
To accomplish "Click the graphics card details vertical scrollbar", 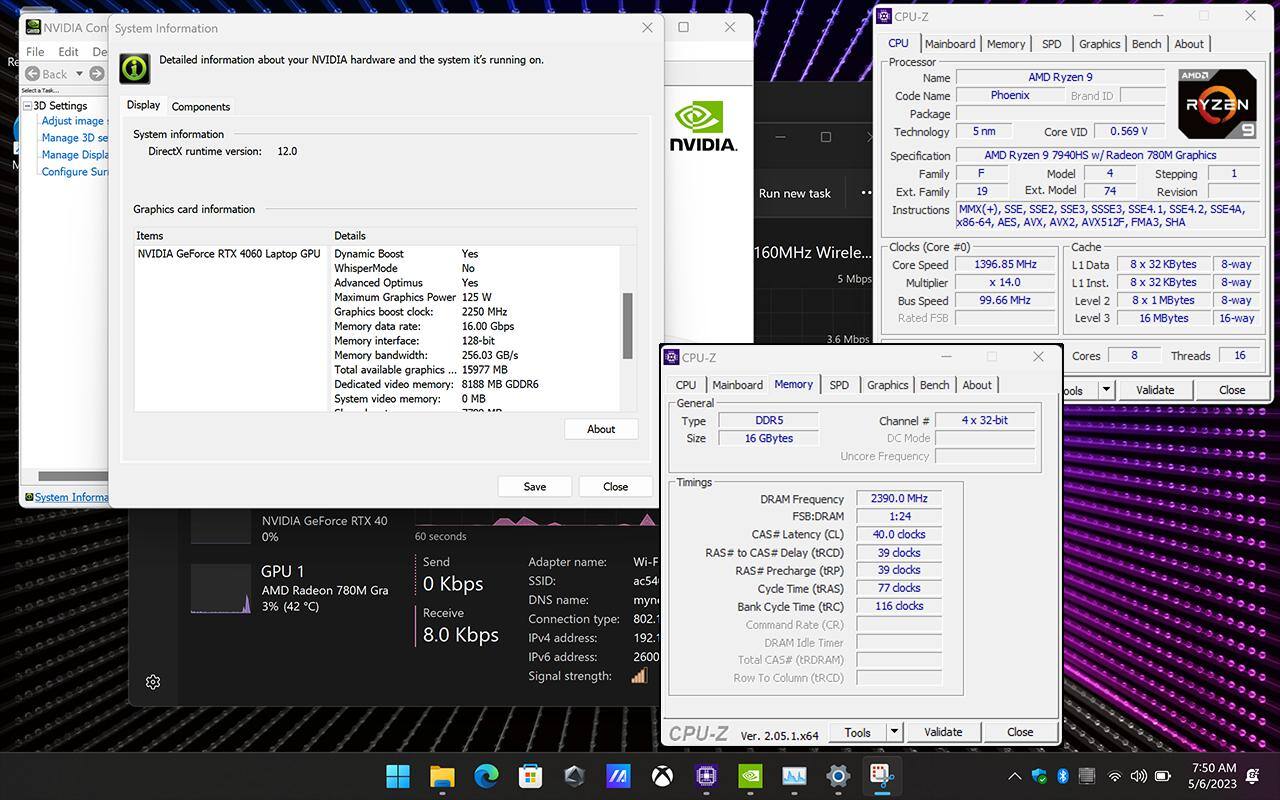I will pyautogui.click(x=627, y=326).
